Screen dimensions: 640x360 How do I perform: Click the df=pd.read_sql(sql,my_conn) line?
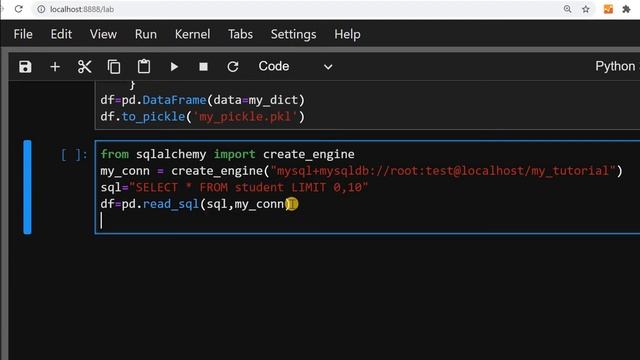(x=195, y=204)
